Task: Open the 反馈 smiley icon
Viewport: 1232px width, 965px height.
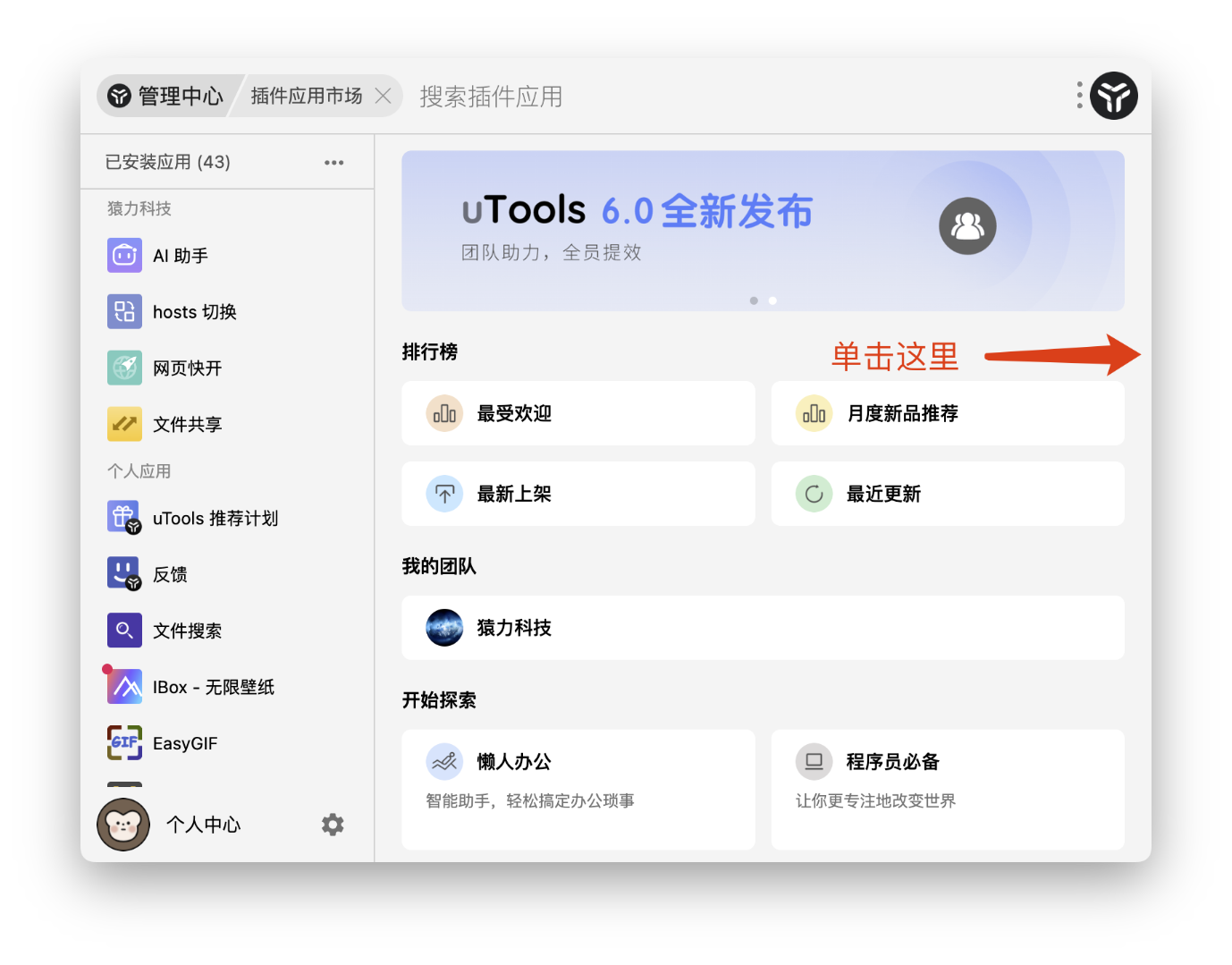Action: pyautogui.click(x=124, y=574)
